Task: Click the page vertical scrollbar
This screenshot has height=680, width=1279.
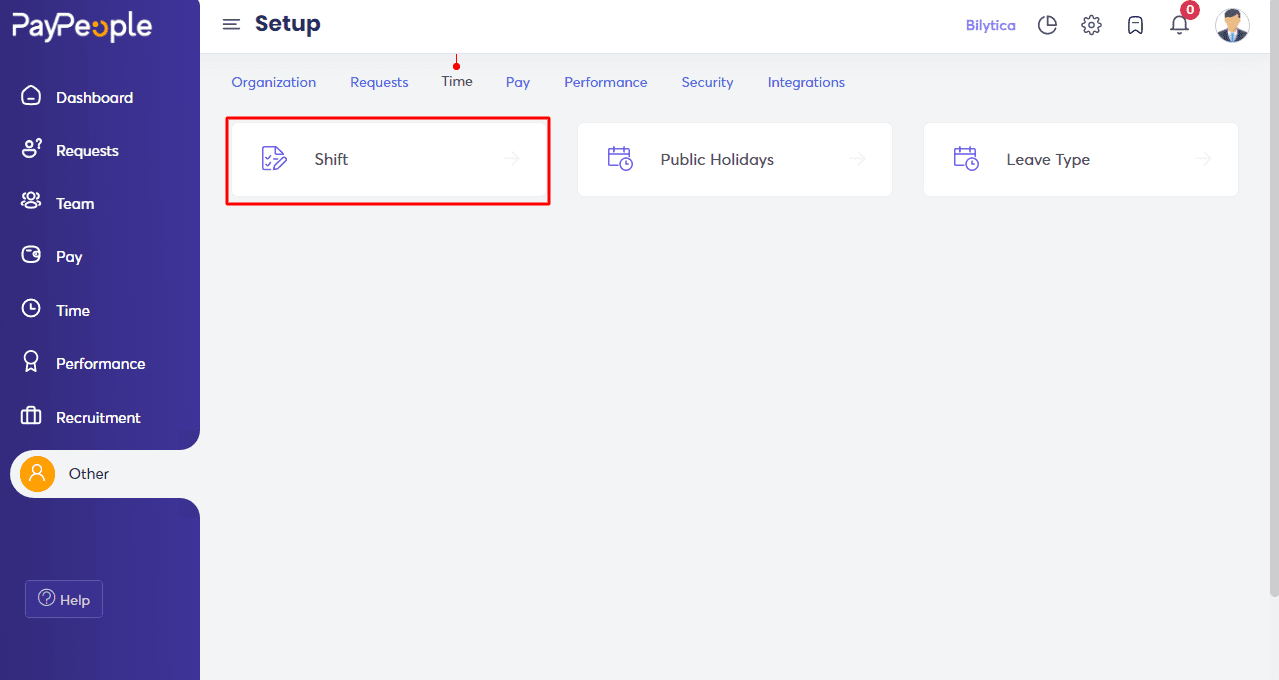Action: click(x=1274, y=298)
